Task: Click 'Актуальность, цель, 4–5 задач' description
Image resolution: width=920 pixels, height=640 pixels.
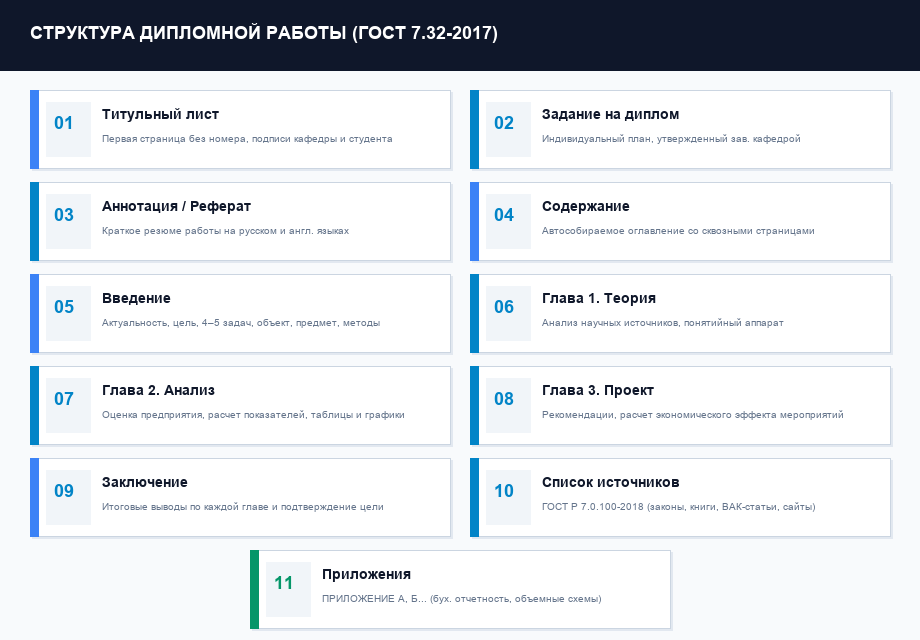Action: click(241, 323)
